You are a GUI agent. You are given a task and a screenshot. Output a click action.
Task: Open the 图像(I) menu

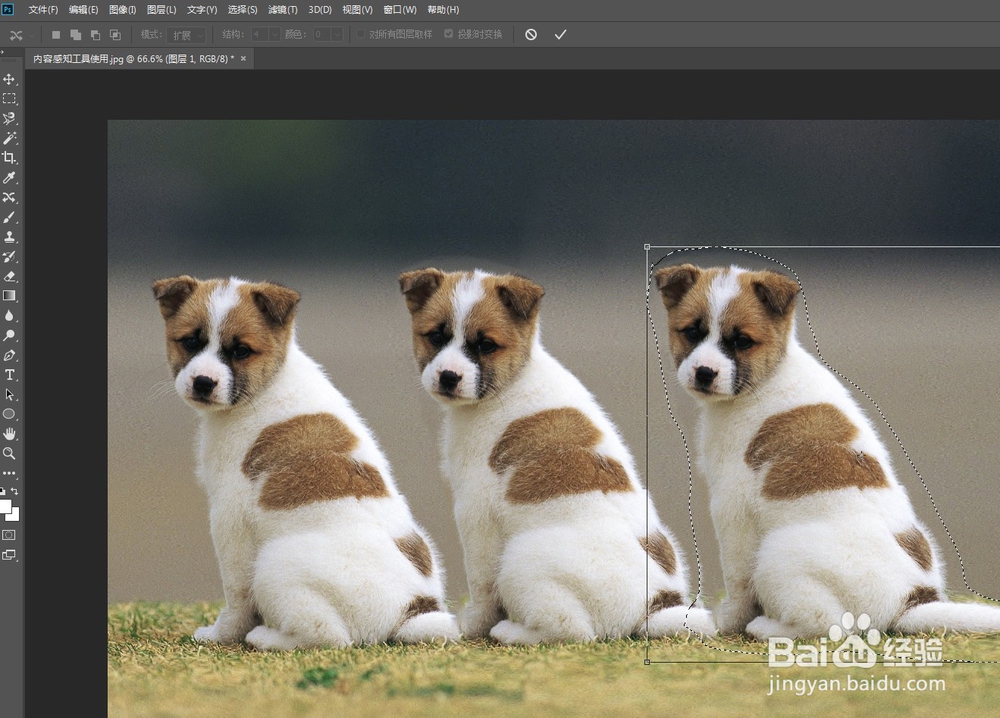(122, 10)
